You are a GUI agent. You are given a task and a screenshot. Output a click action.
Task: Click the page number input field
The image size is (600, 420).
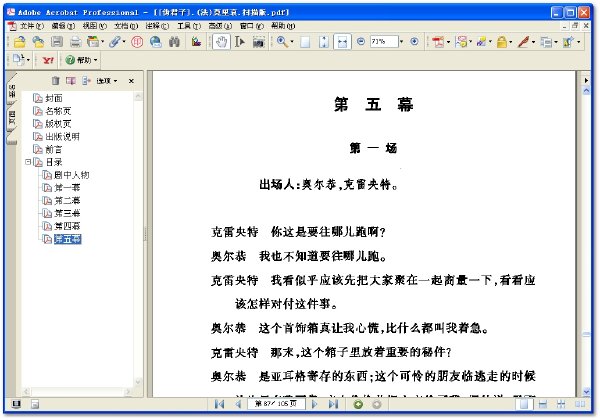pyautogui.click(x=276, y=404)
